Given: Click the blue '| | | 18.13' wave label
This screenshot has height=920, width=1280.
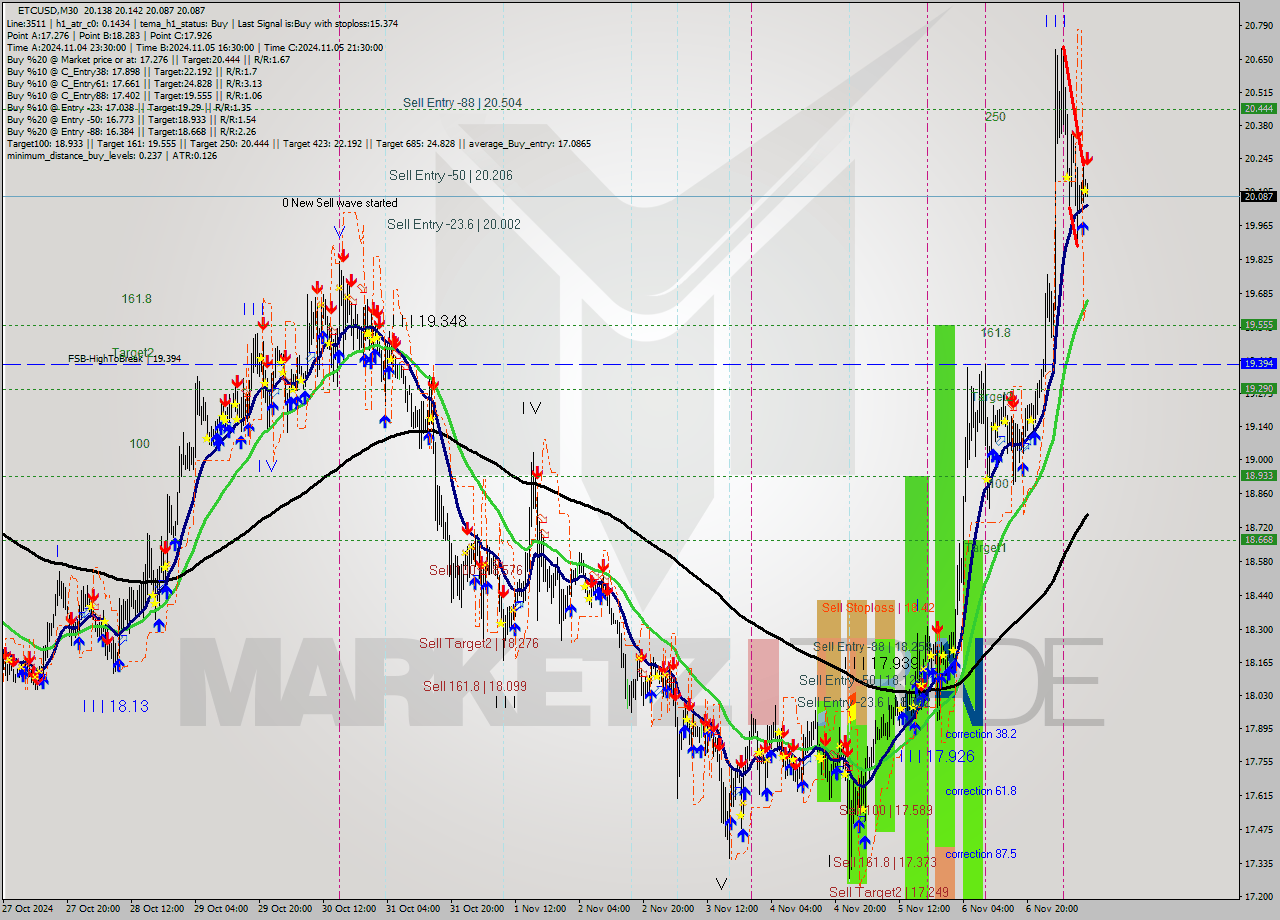Looking at the screenshot, I should pyautogui.click(x=115, y=706).
